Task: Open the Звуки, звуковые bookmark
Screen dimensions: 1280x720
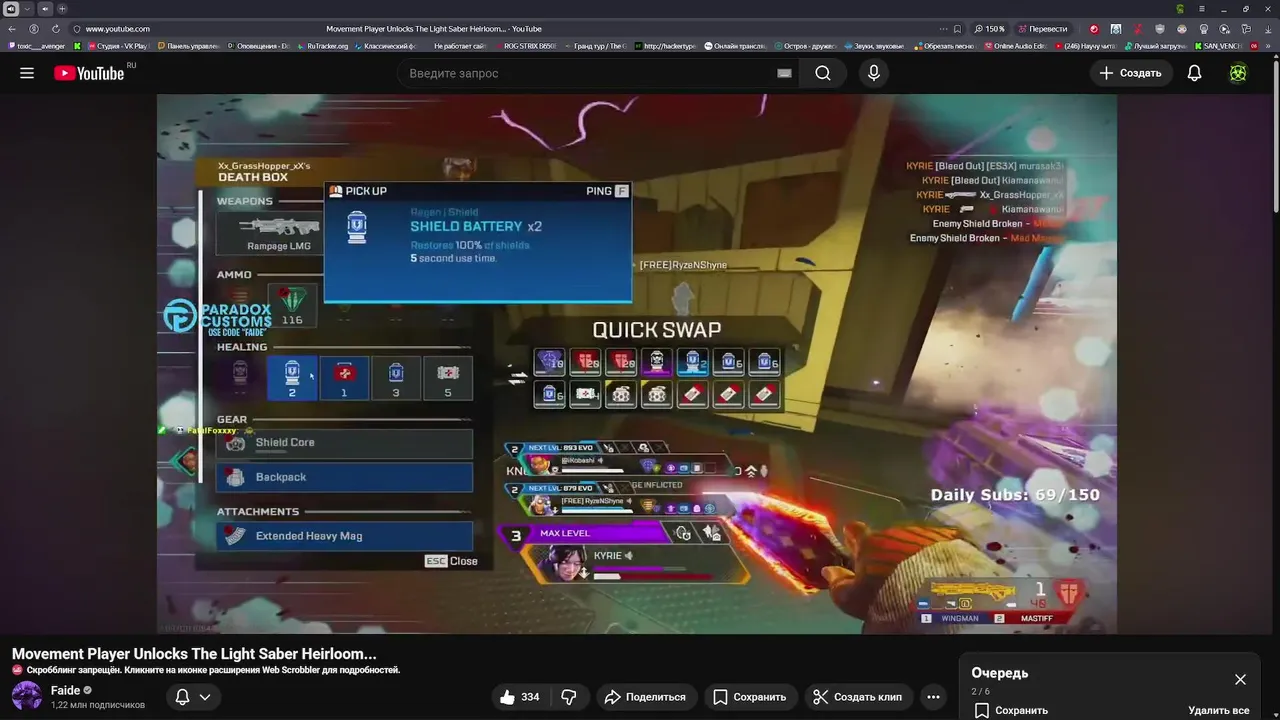Action: tap(873, 46)
